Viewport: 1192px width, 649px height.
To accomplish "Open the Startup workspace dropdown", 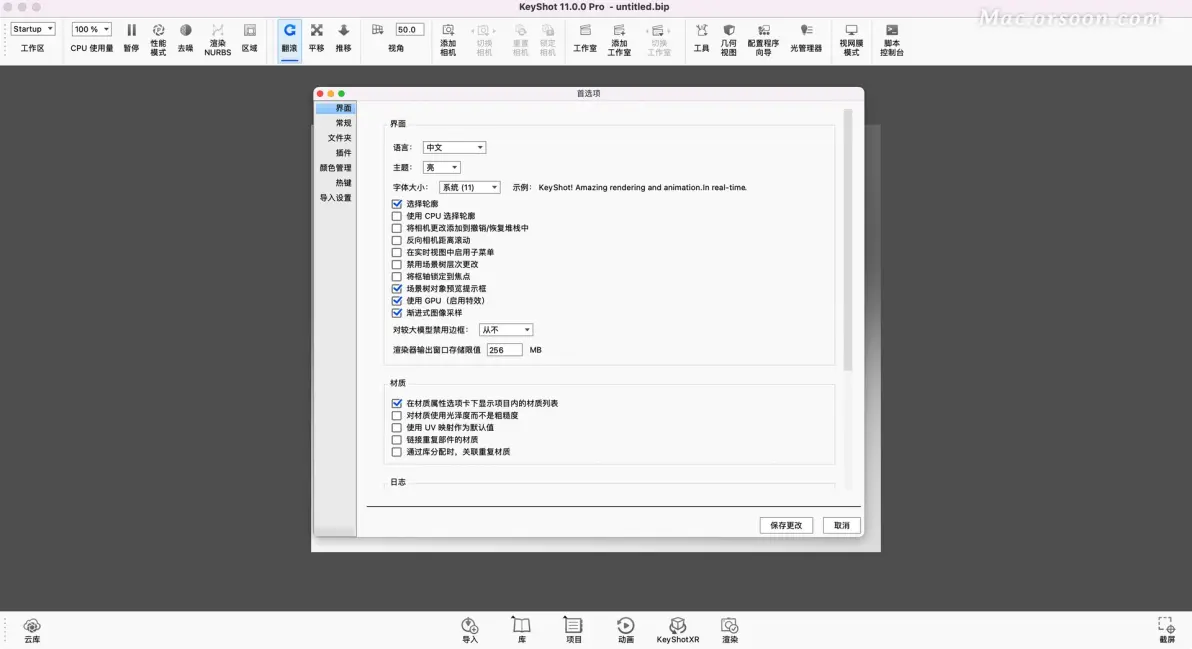I will (x=33, y=29).
